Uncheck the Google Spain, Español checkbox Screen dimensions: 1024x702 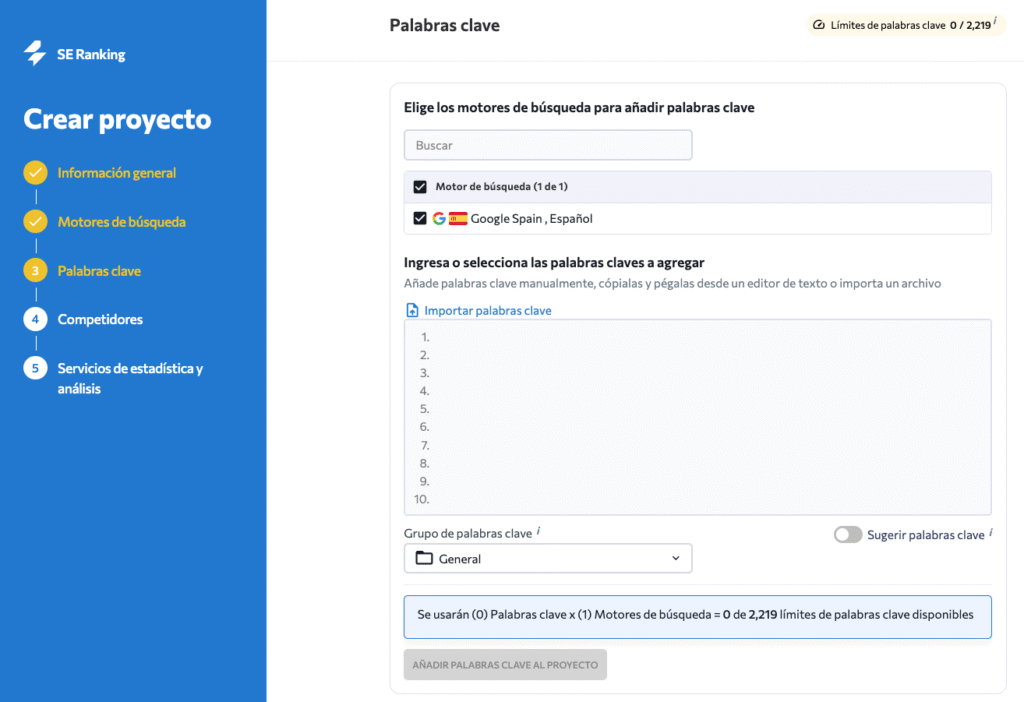point(420,218)
